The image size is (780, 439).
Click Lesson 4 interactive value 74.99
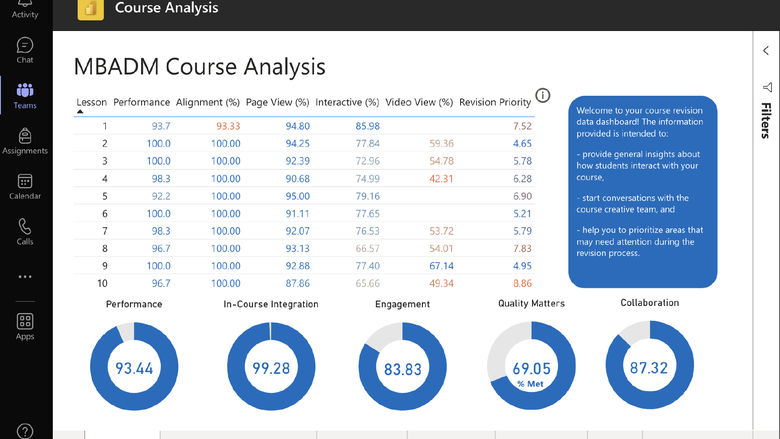[x=368, y=178]
